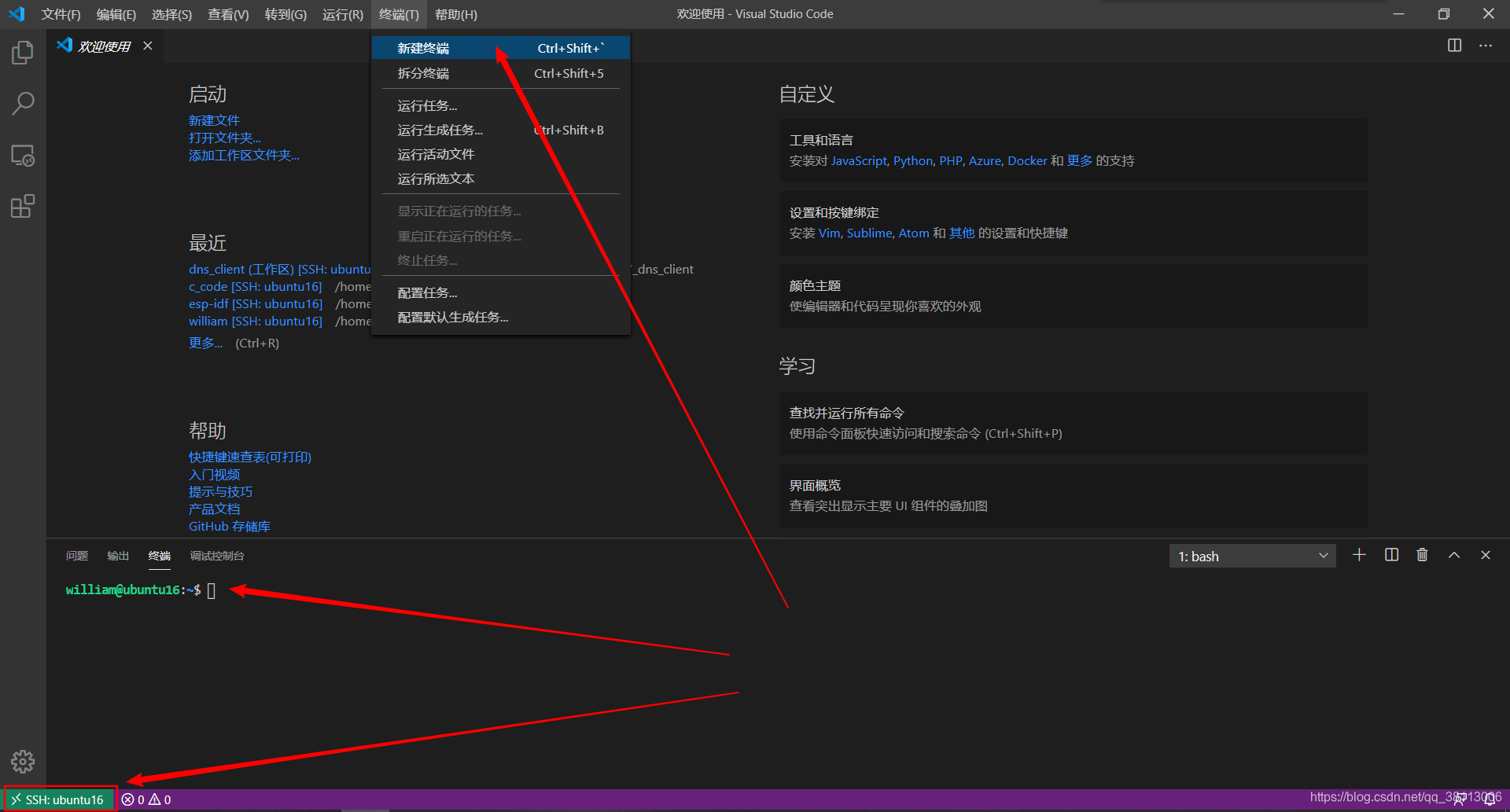Switch to the 终端 panel tab

tap(160, 556)
